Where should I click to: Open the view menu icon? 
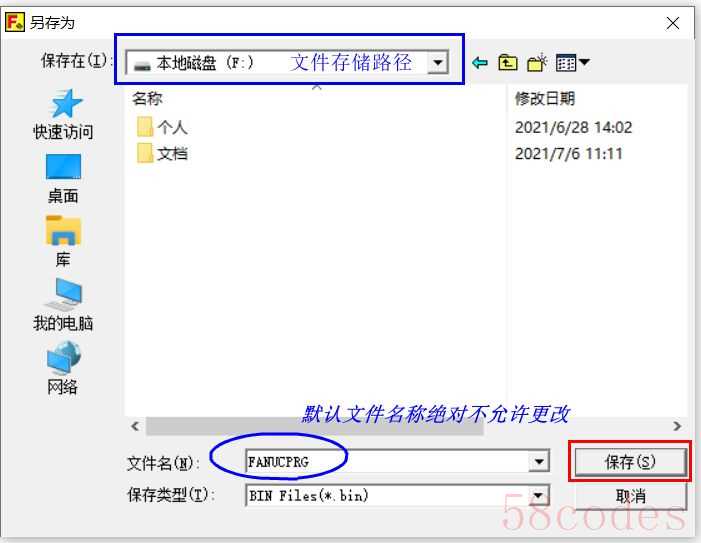click(x=572, y=63)
